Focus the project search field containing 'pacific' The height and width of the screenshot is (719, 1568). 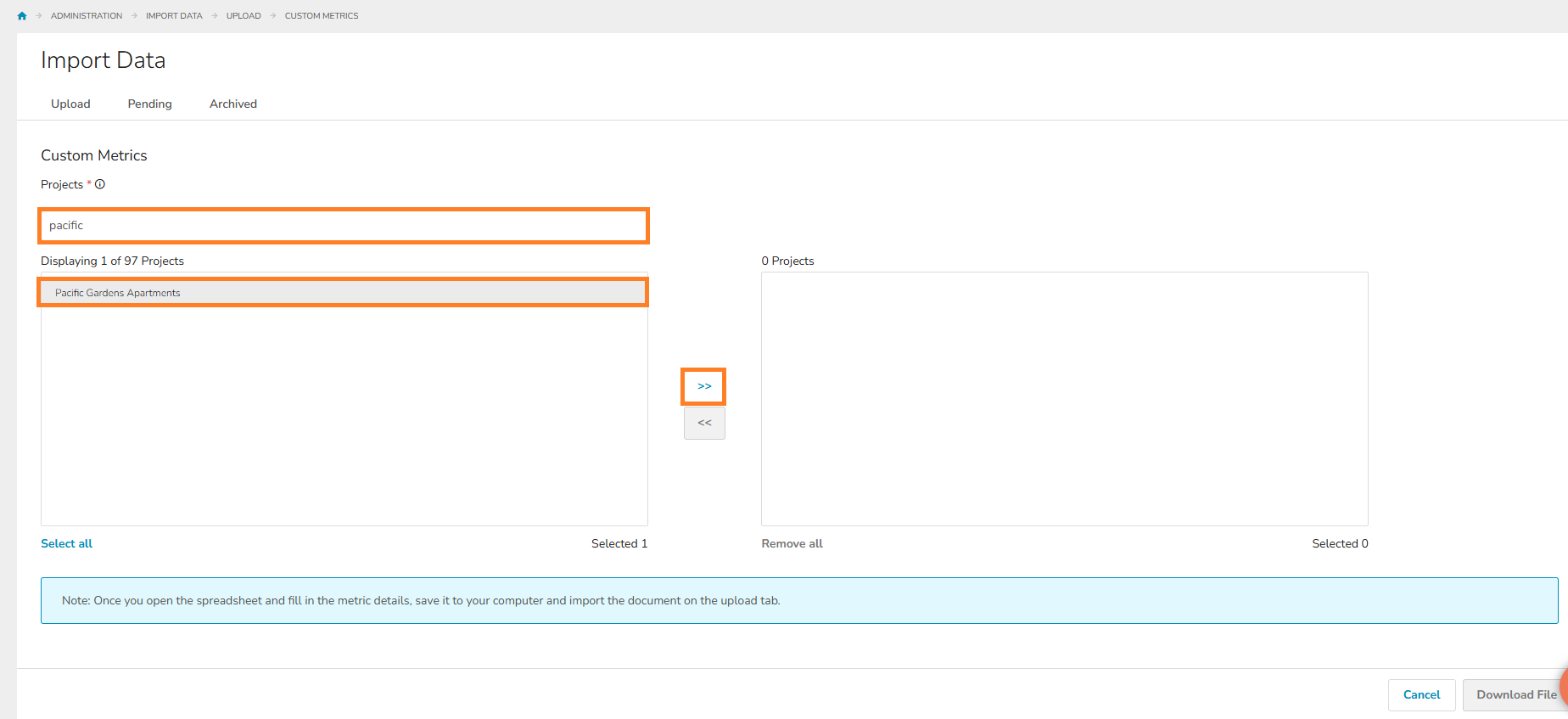(x=344, y=226)
